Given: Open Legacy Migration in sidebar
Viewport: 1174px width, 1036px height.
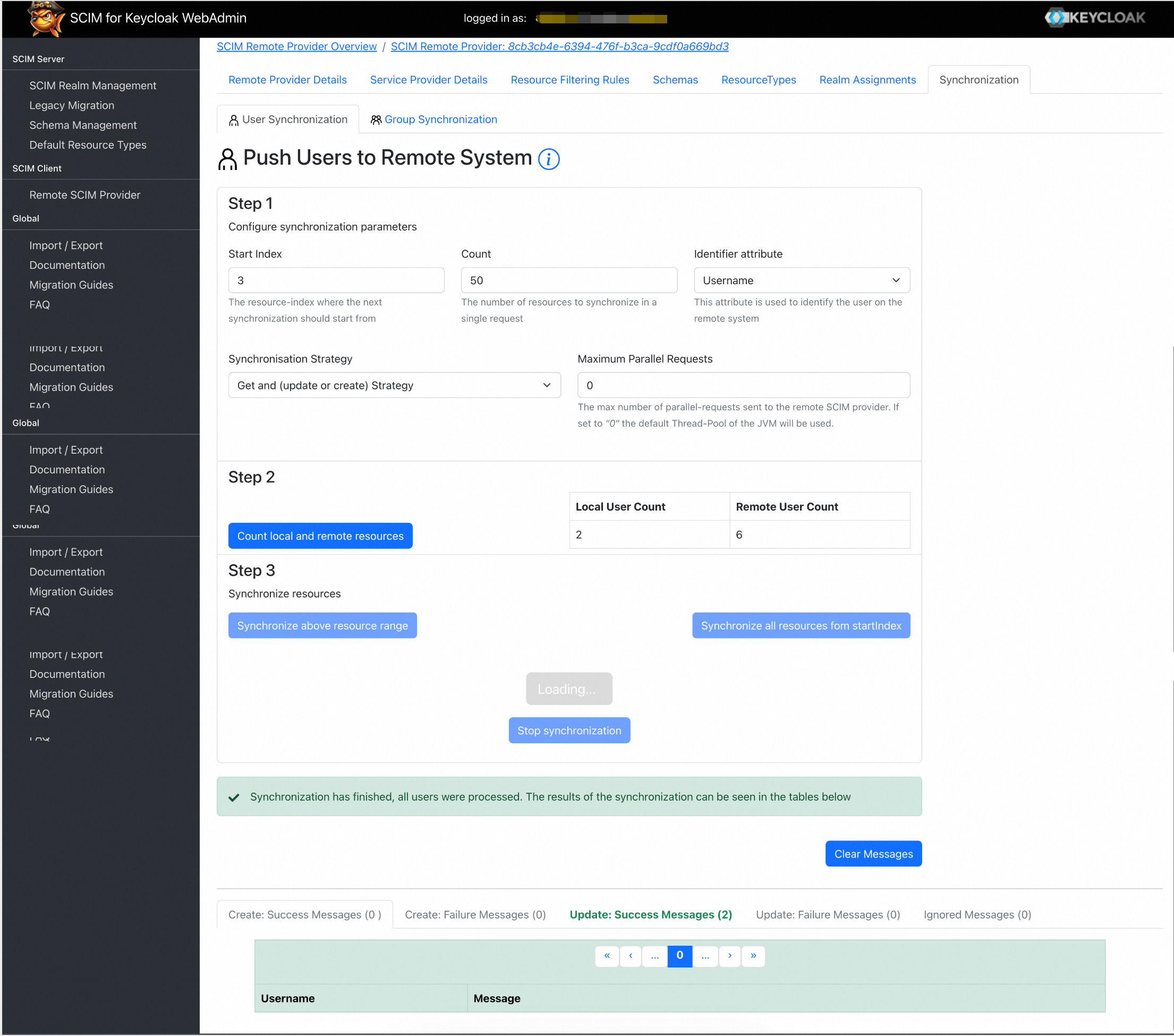Looking at the screenshot, I should click(x=72, y=105).
